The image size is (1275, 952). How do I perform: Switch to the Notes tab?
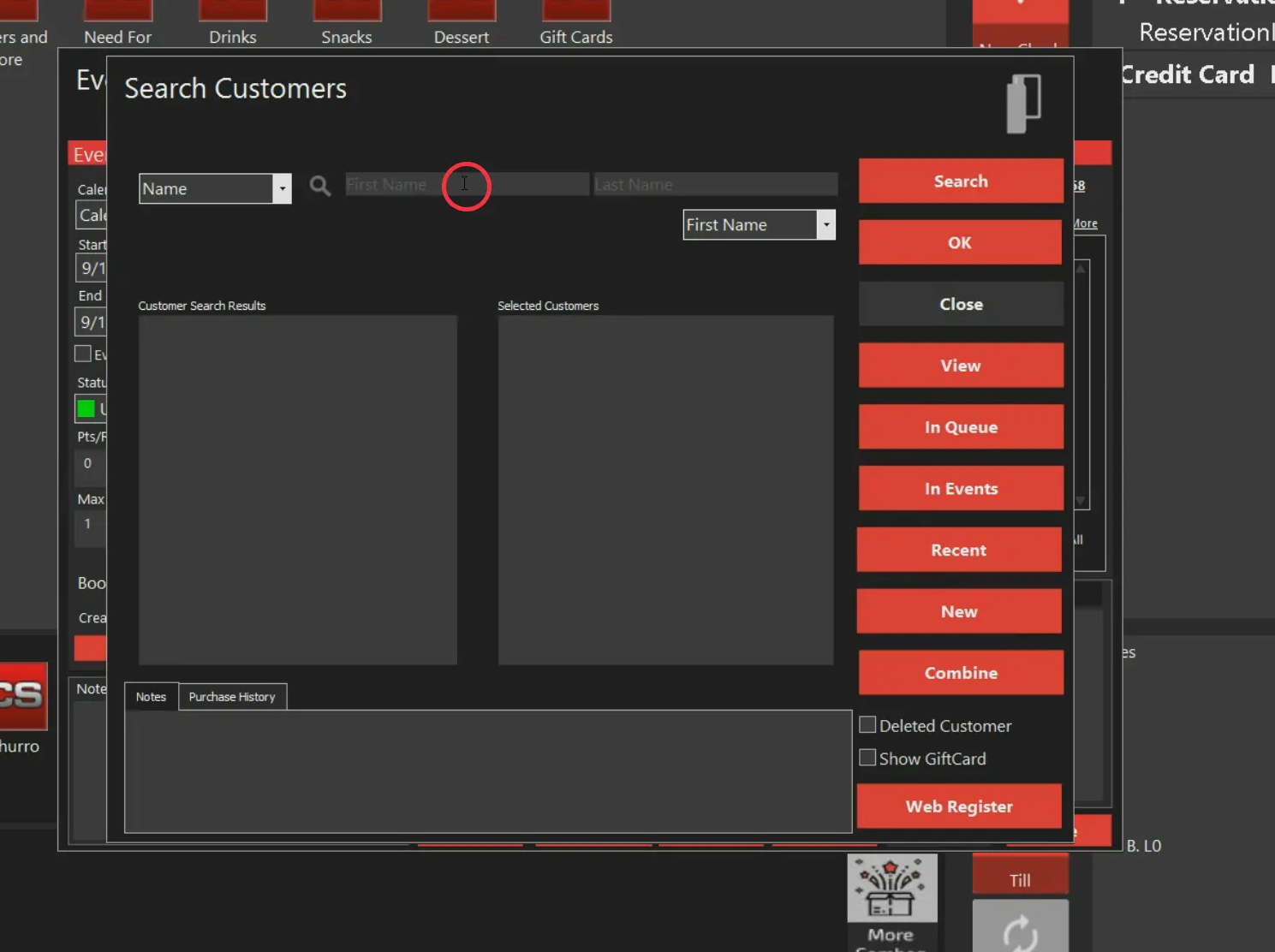151,697
